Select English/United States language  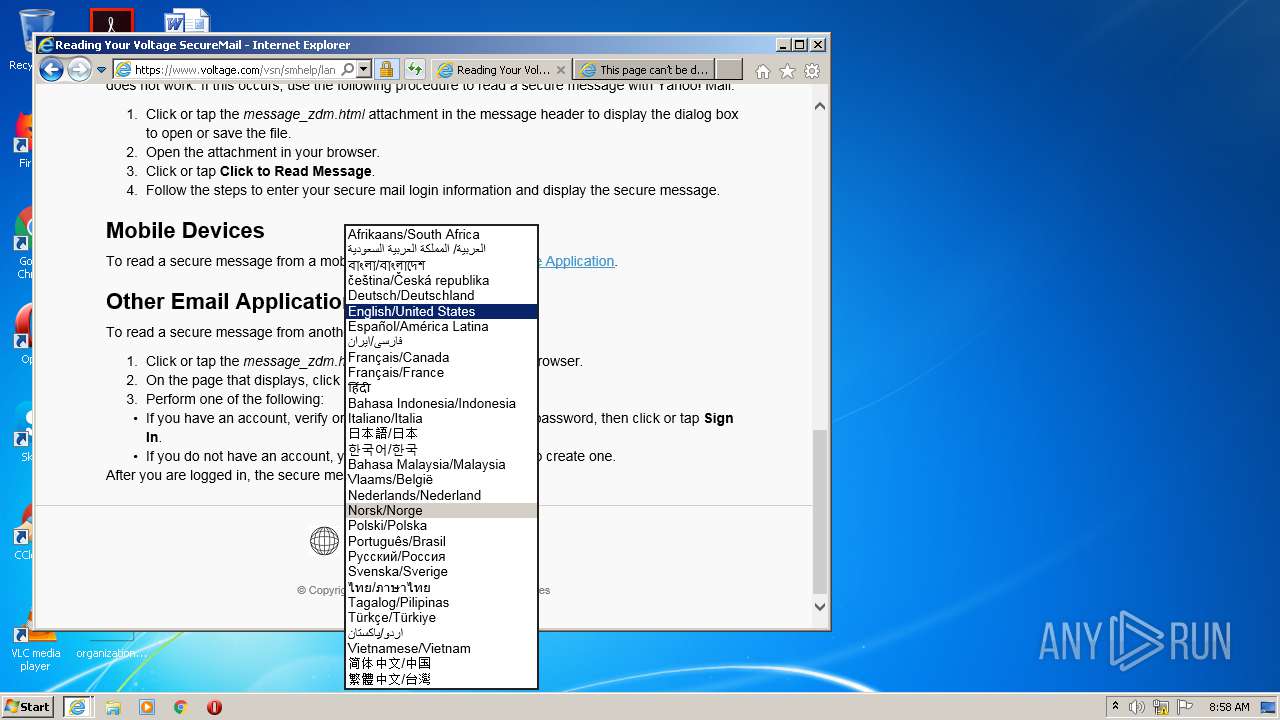441,311
